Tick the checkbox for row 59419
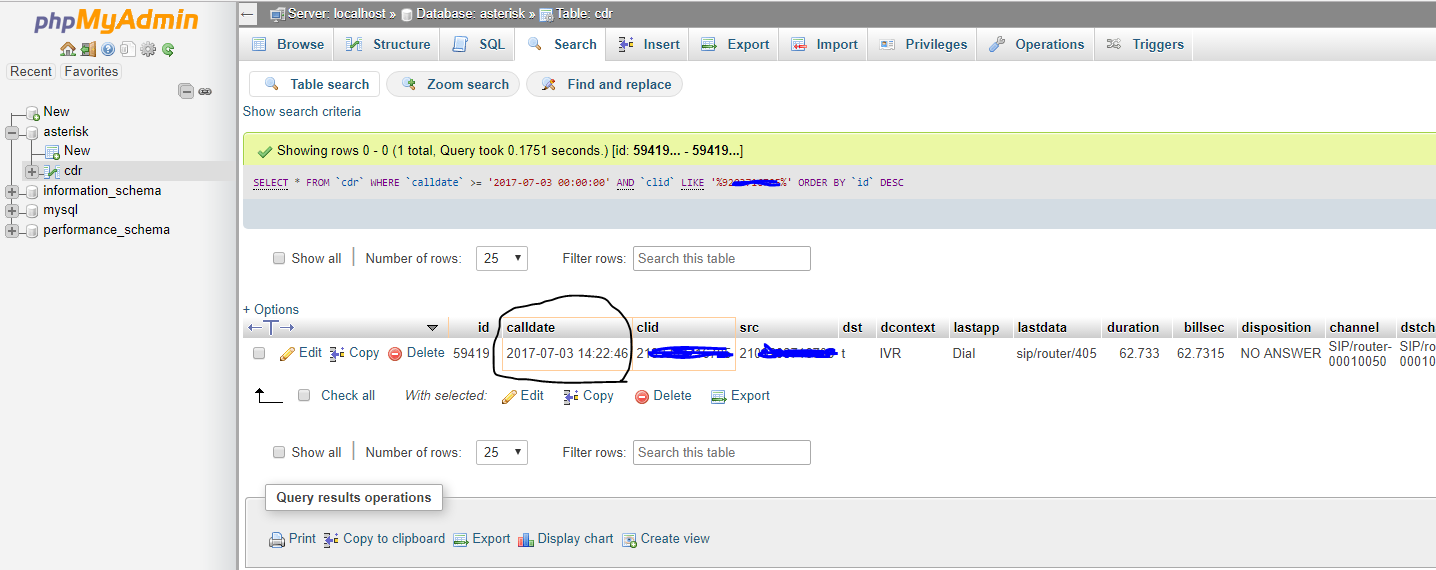 pos(259,353)
